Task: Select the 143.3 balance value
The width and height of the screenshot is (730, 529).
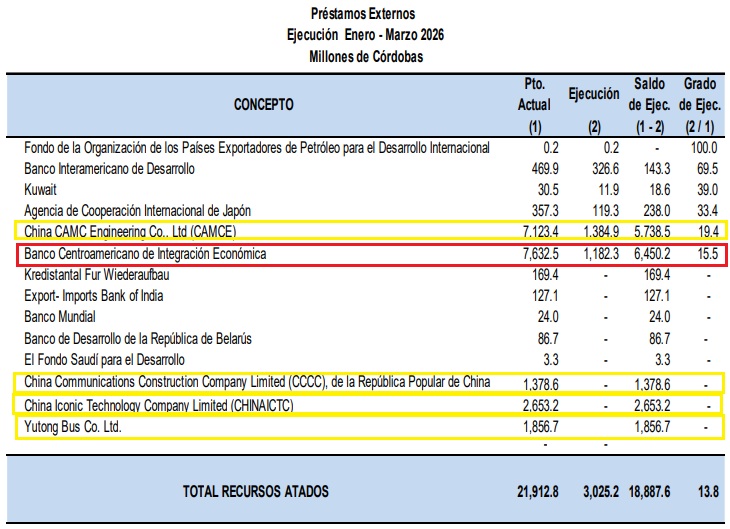Action: pos(656,169)
